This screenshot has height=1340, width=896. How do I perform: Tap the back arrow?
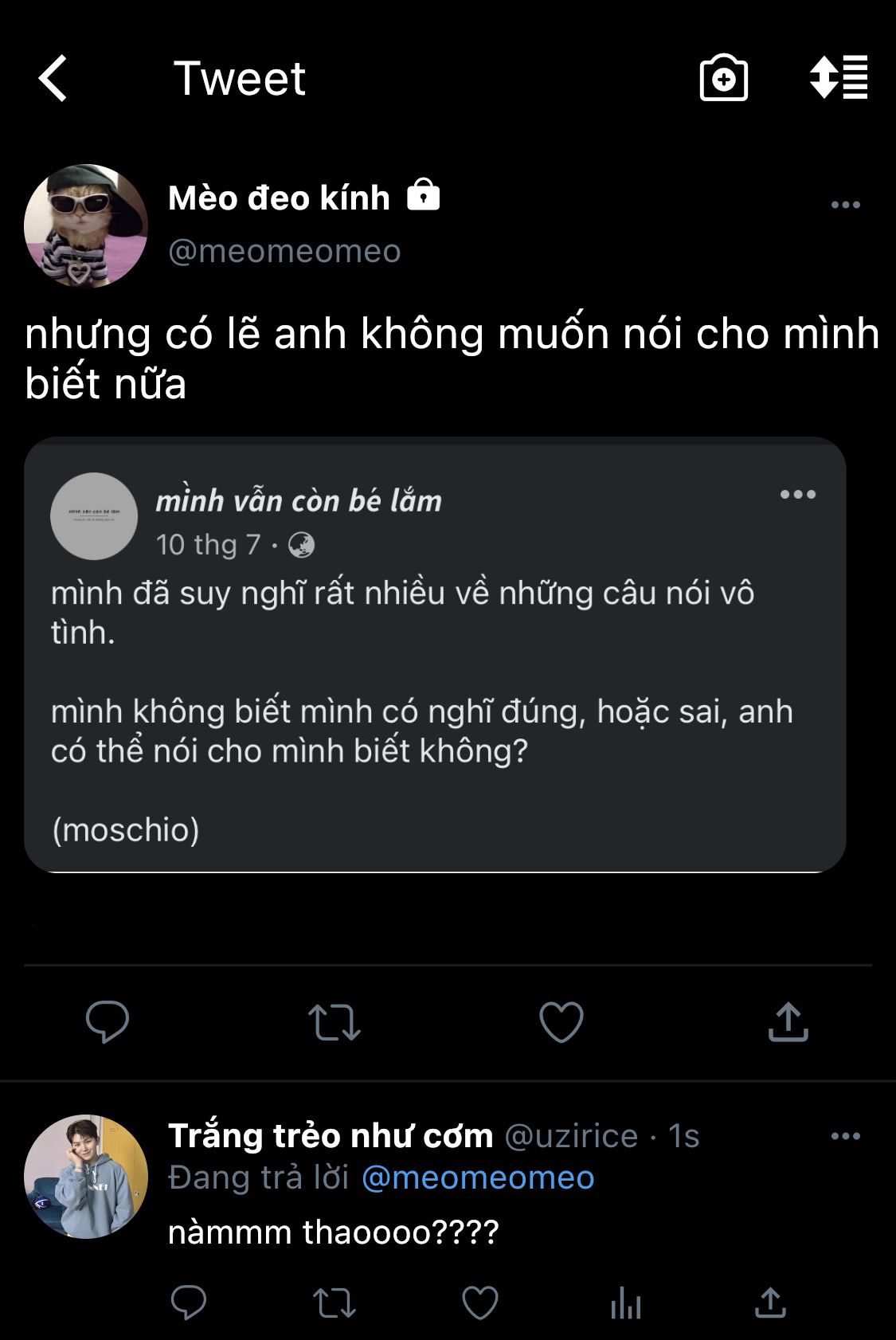click(x=53, y=78)
